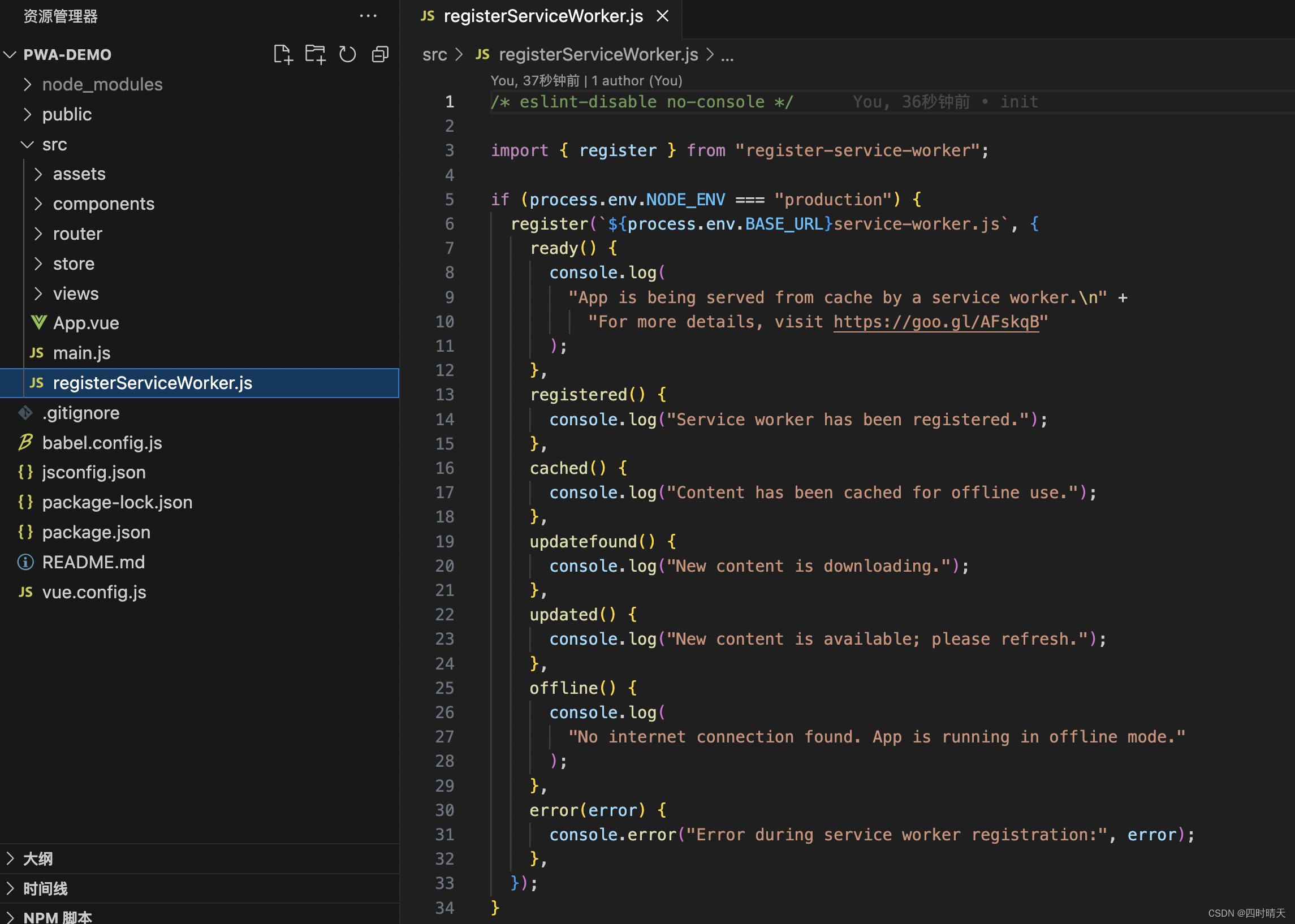Viewport: 1295px width, 924px height.
Task: Expand the router folder
Action: 38,234
